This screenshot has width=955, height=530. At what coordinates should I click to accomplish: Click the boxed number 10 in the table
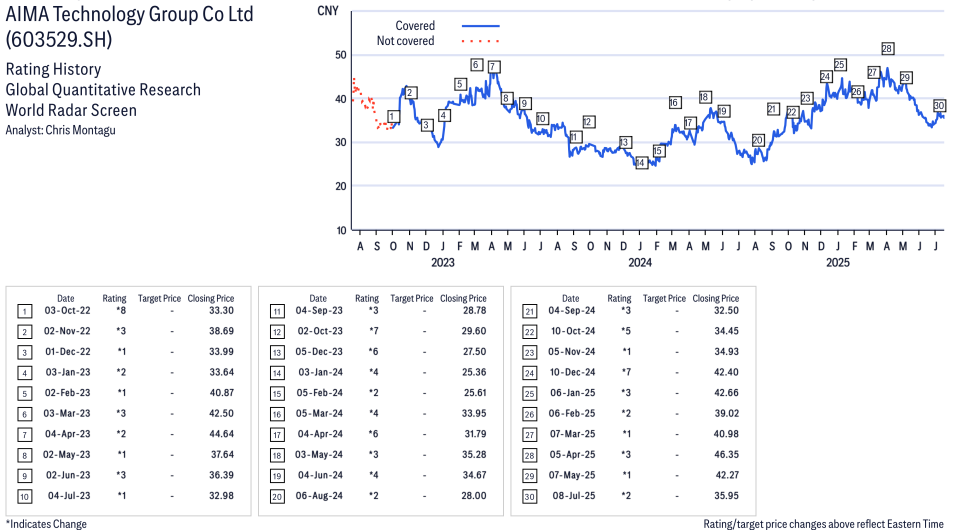coord(24,497)
